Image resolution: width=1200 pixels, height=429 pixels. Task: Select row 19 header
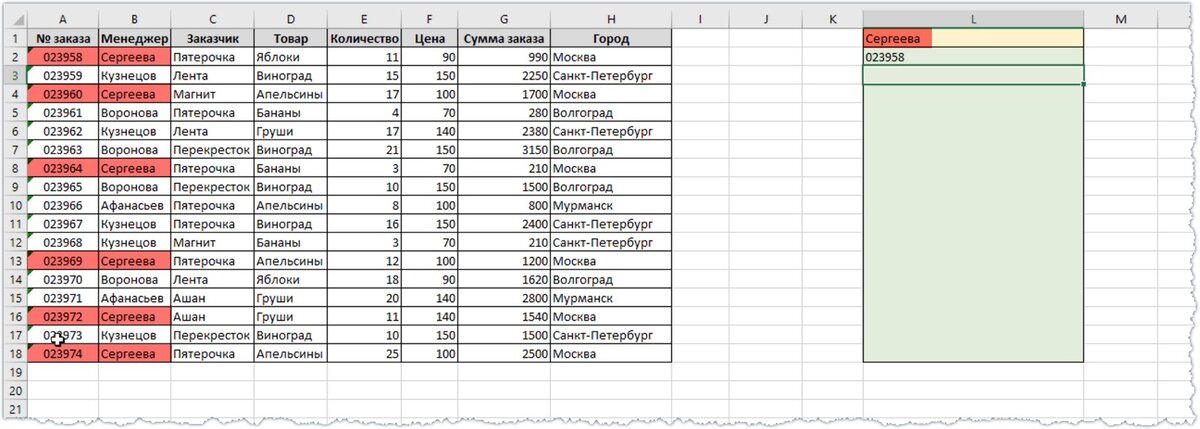[17, 373]
